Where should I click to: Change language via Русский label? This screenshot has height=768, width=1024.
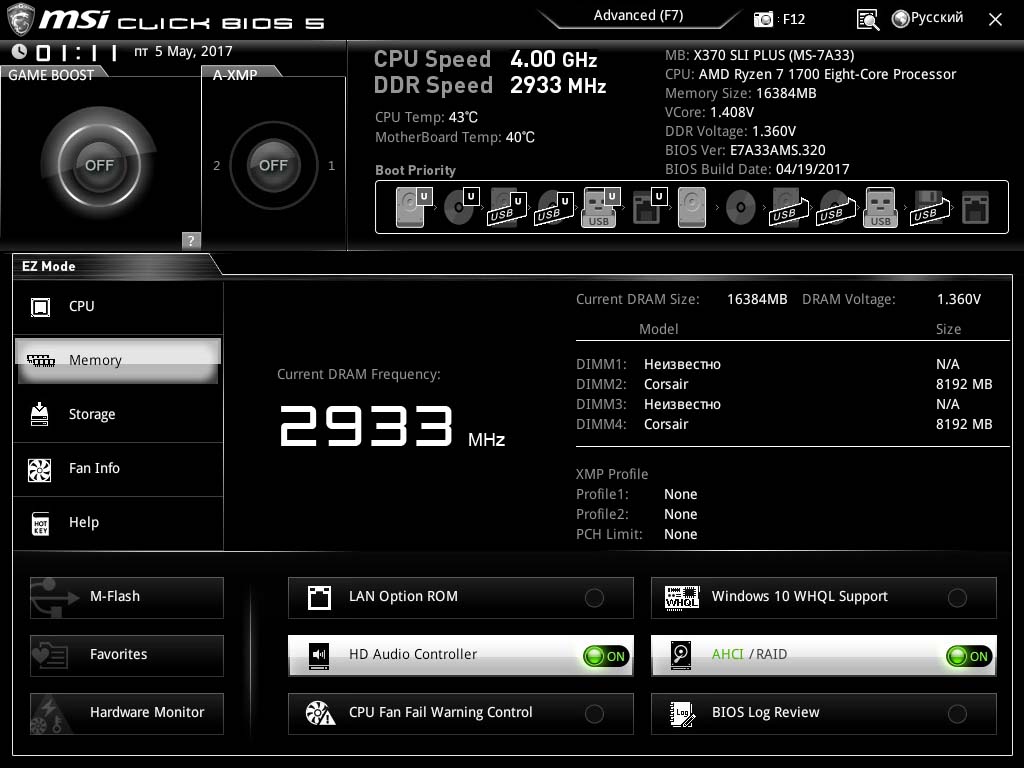coord(937,18)
